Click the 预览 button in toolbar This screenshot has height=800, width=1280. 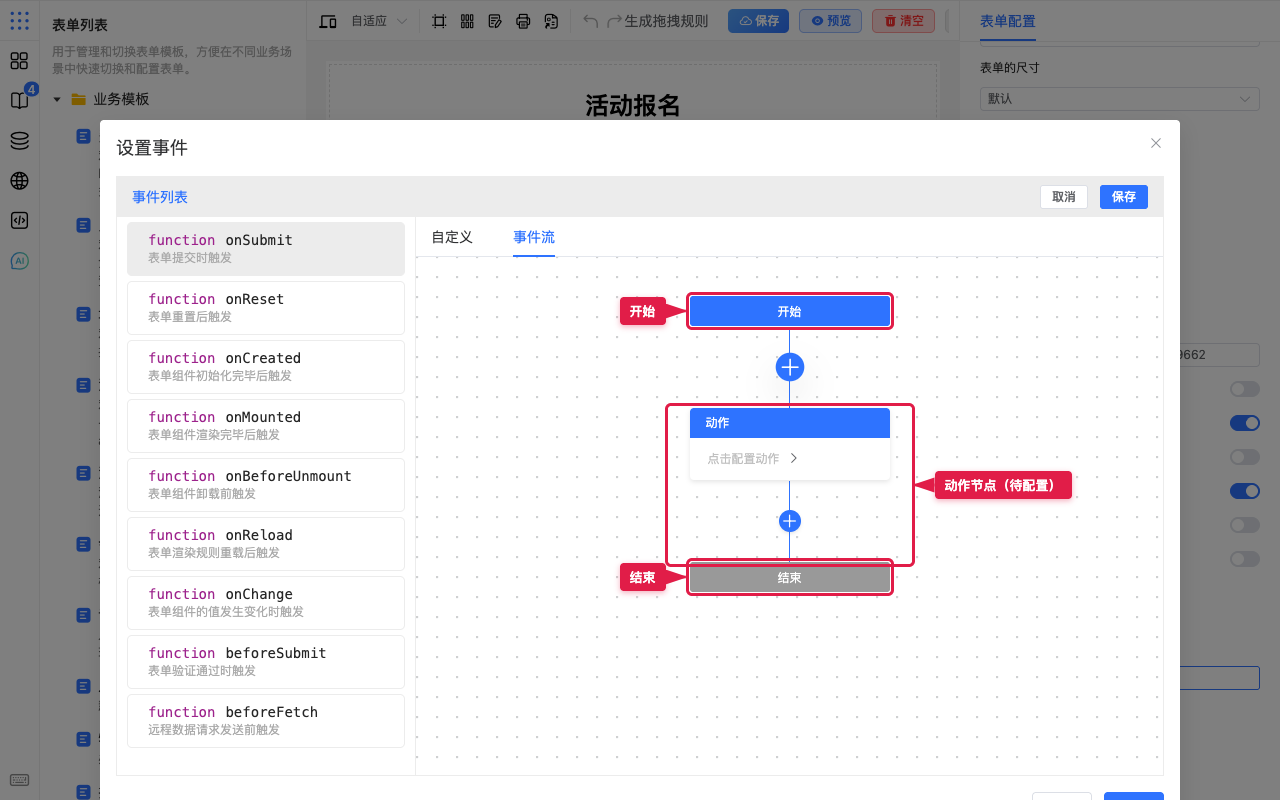click(830, 21)
